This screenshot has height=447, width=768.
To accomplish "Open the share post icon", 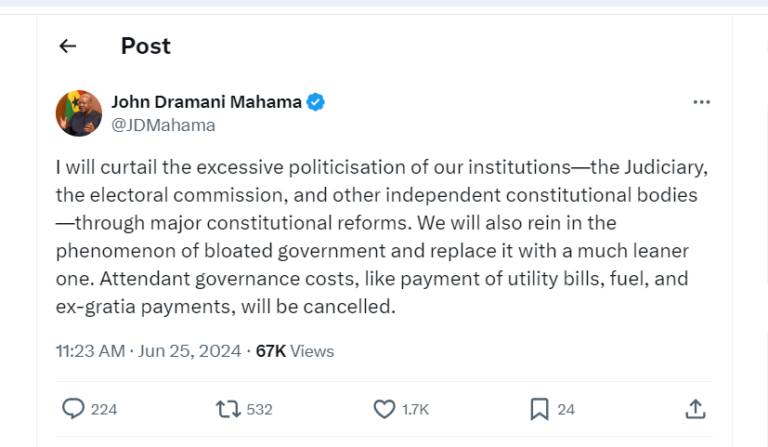I will pos(696,408).
